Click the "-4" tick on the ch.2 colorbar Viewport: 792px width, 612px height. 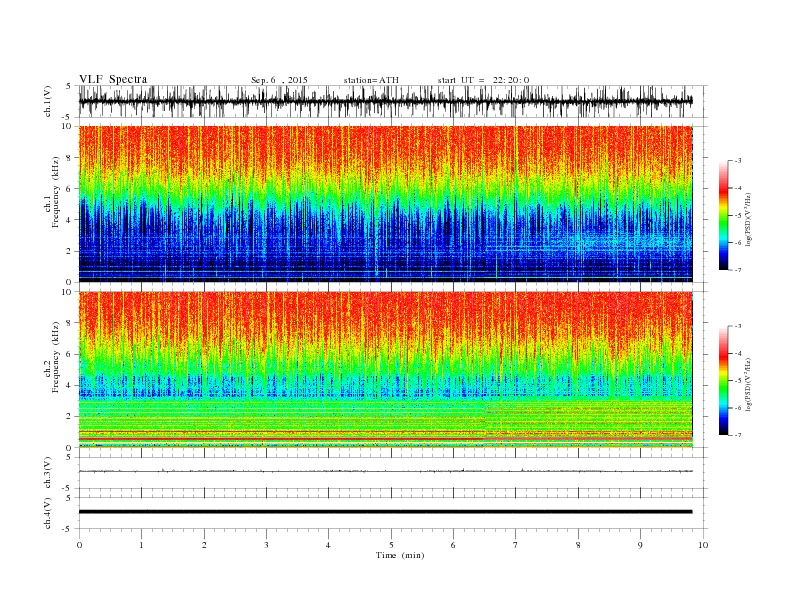tap(737, 353)
